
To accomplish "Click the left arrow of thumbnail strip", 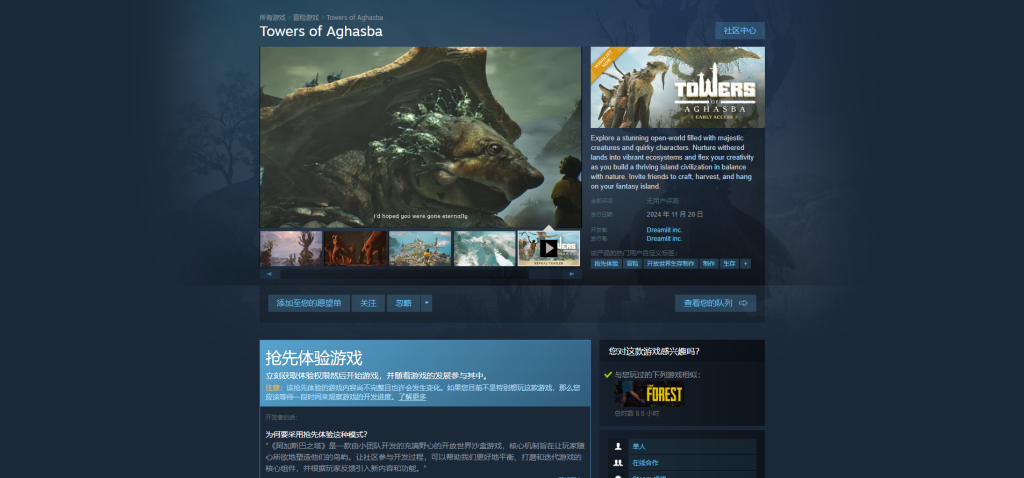I will click(x=269, y=274).
